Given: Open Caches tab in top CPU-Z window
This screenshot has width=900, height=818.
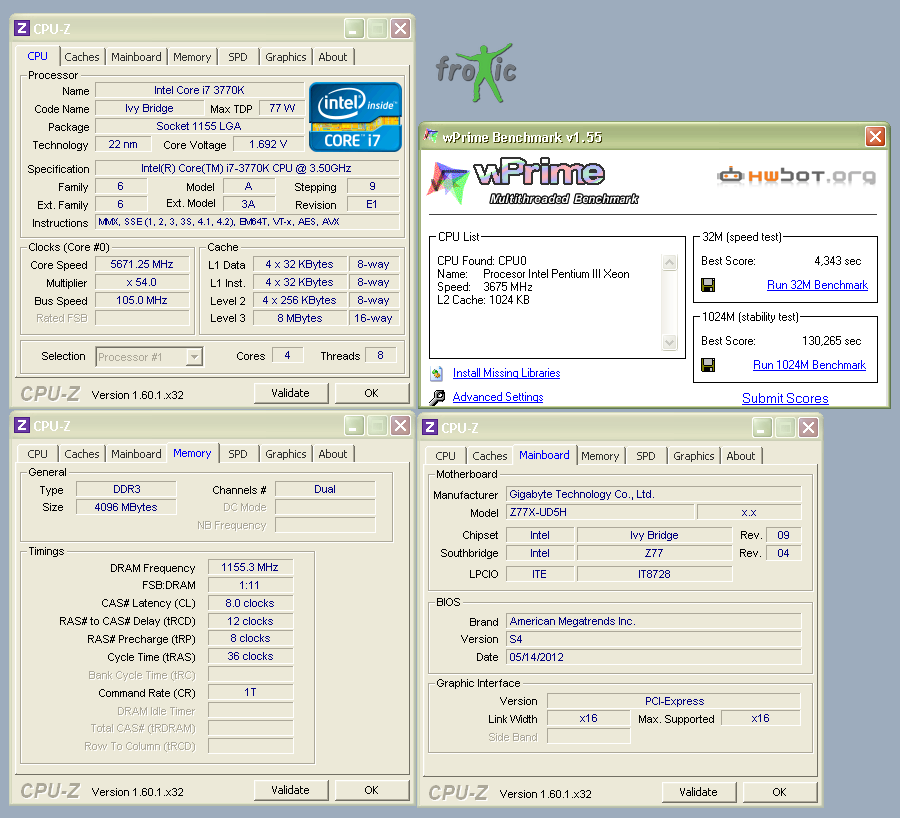Looking at the screenshot, I should tap(82, 57).
